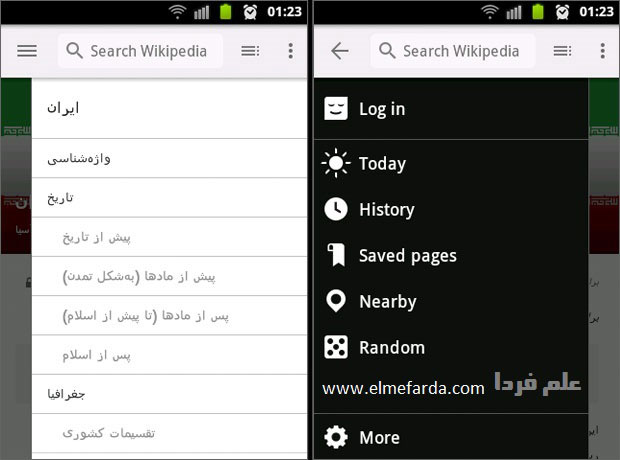Open overflow menu on left screen

pos(290,51)
